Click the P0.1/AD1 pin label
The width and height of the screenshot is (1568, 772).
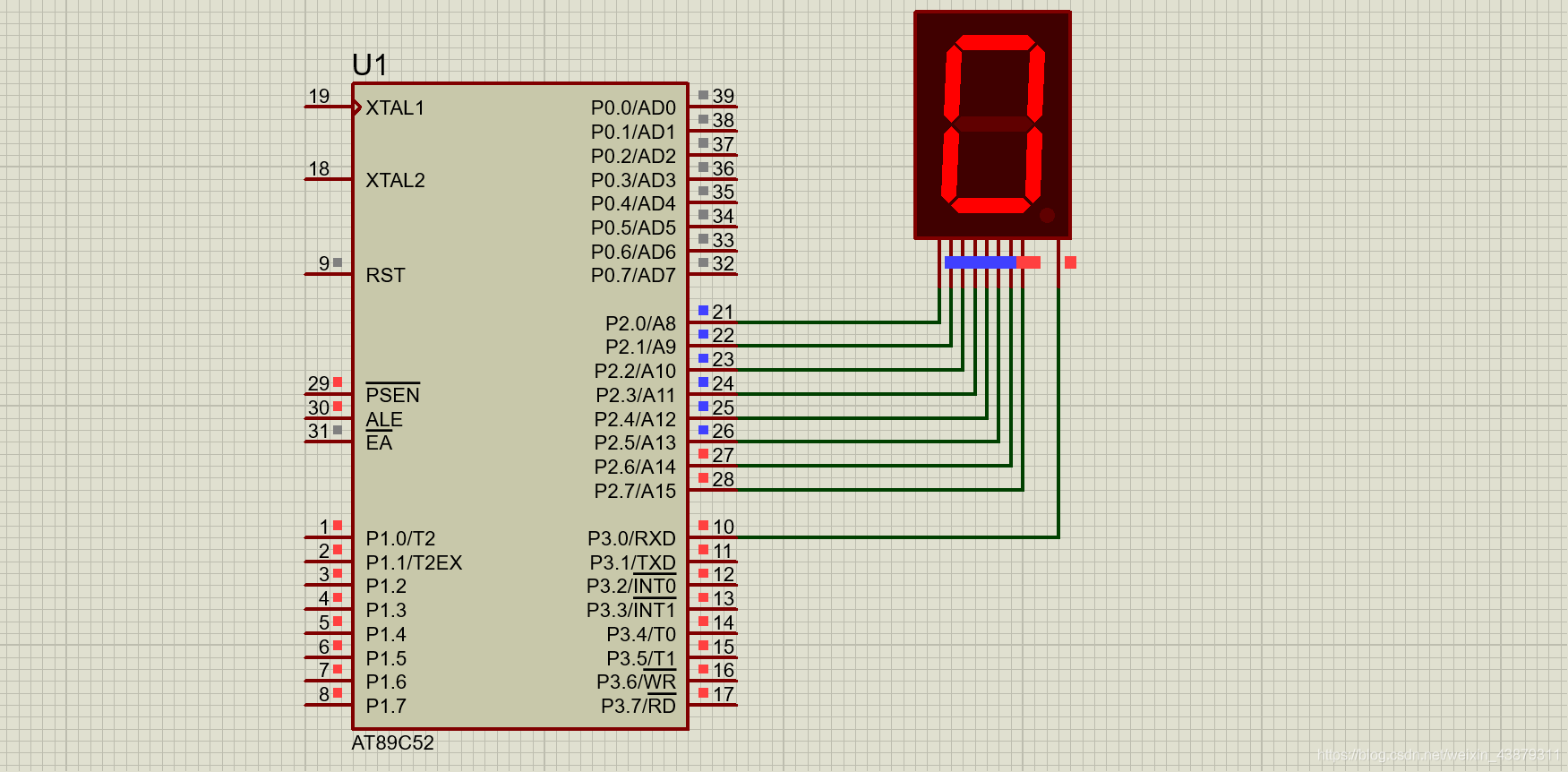(x=633, y=132)
